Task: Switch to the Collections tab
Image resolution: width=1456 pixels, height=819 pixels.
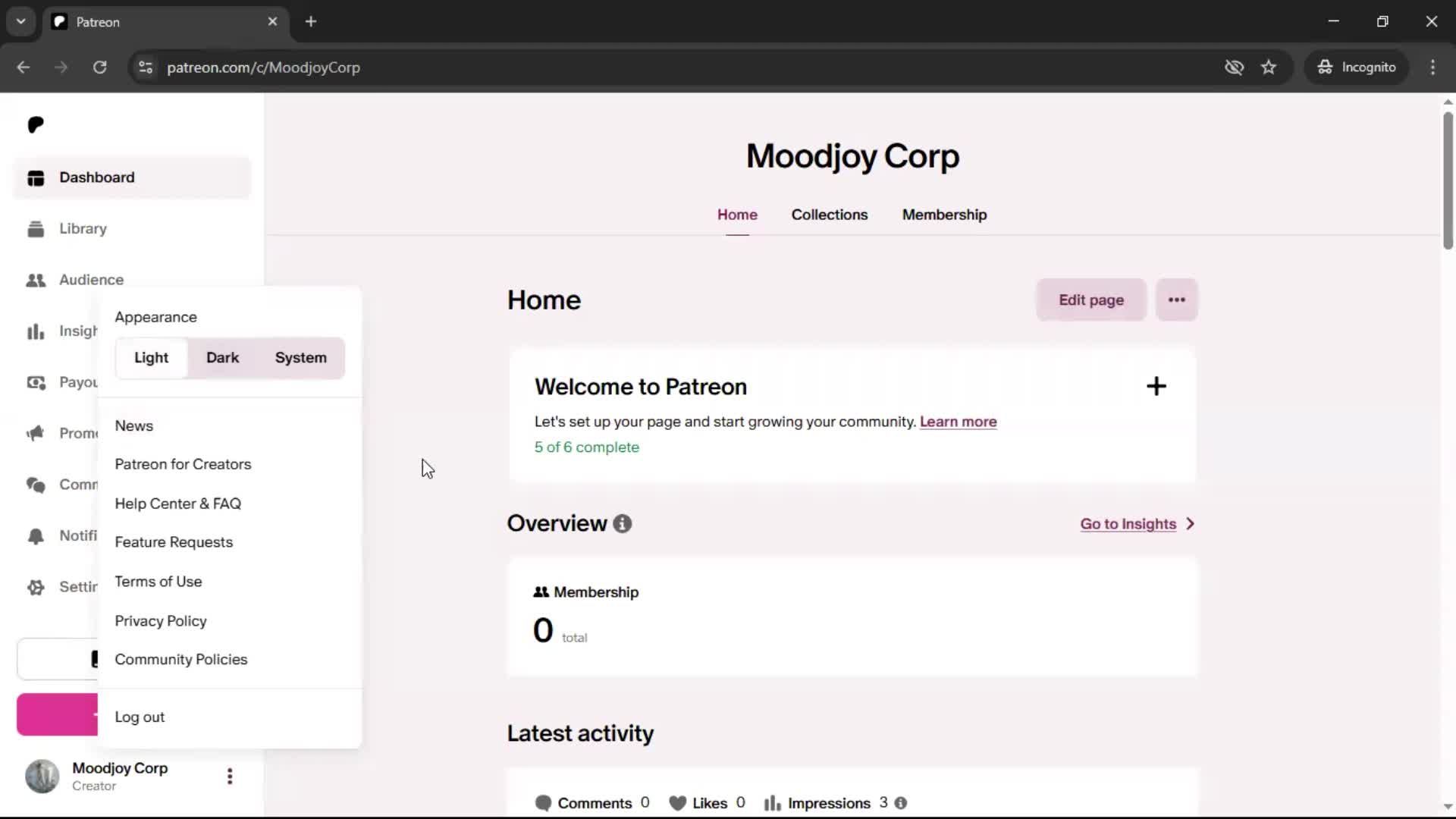Action: point(830,215)
